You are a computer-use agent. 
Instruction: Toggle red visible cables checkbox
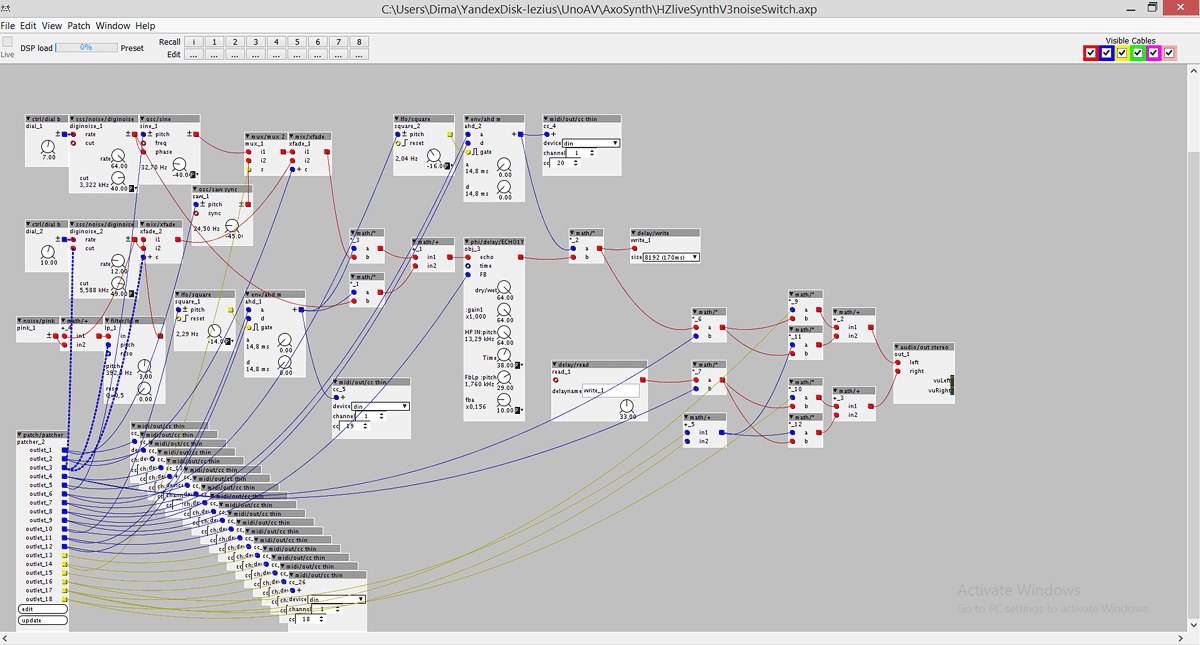1091,52
